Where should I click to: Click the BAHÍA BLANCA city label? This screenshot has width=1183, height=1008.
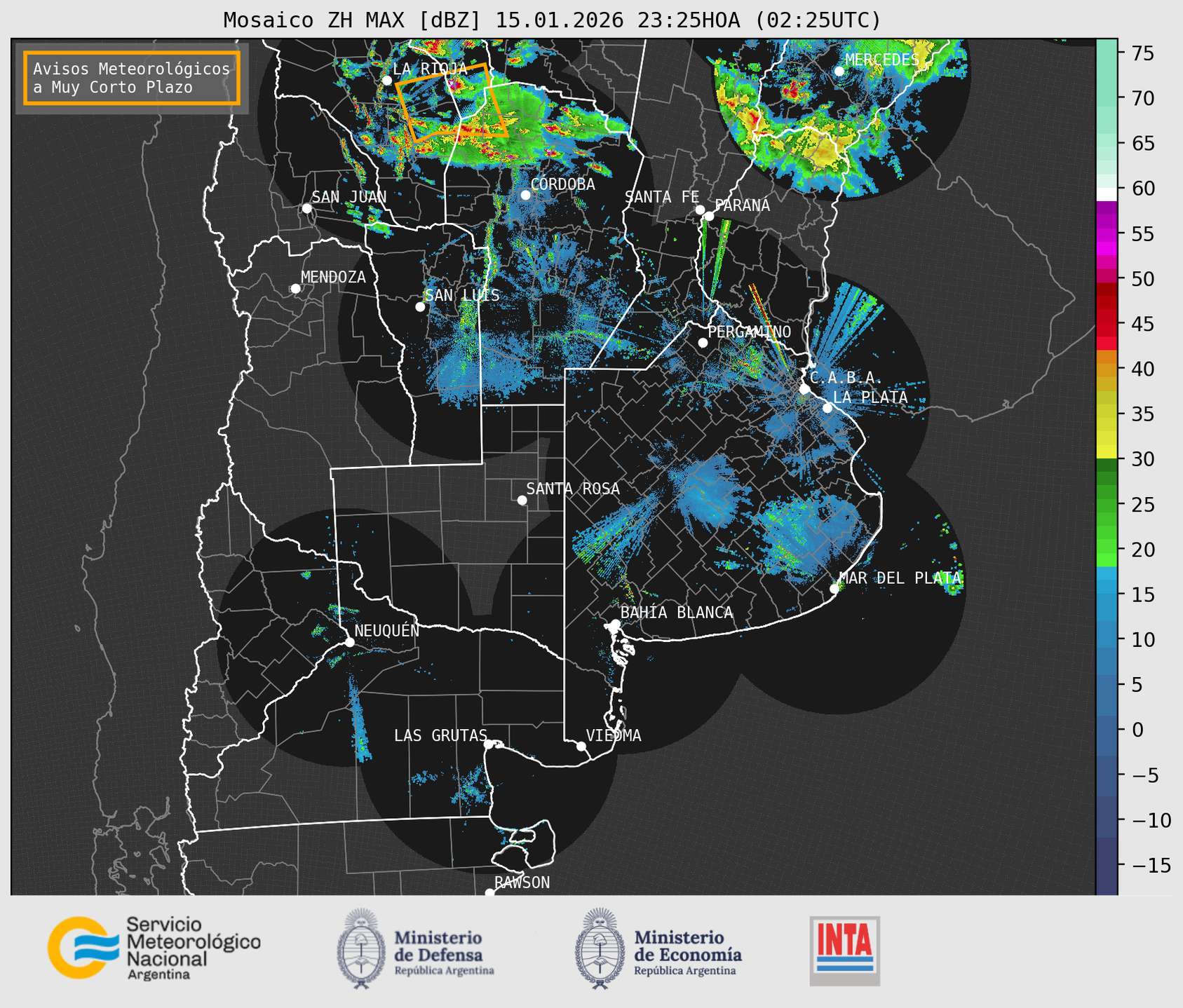[x=677, y=613]
